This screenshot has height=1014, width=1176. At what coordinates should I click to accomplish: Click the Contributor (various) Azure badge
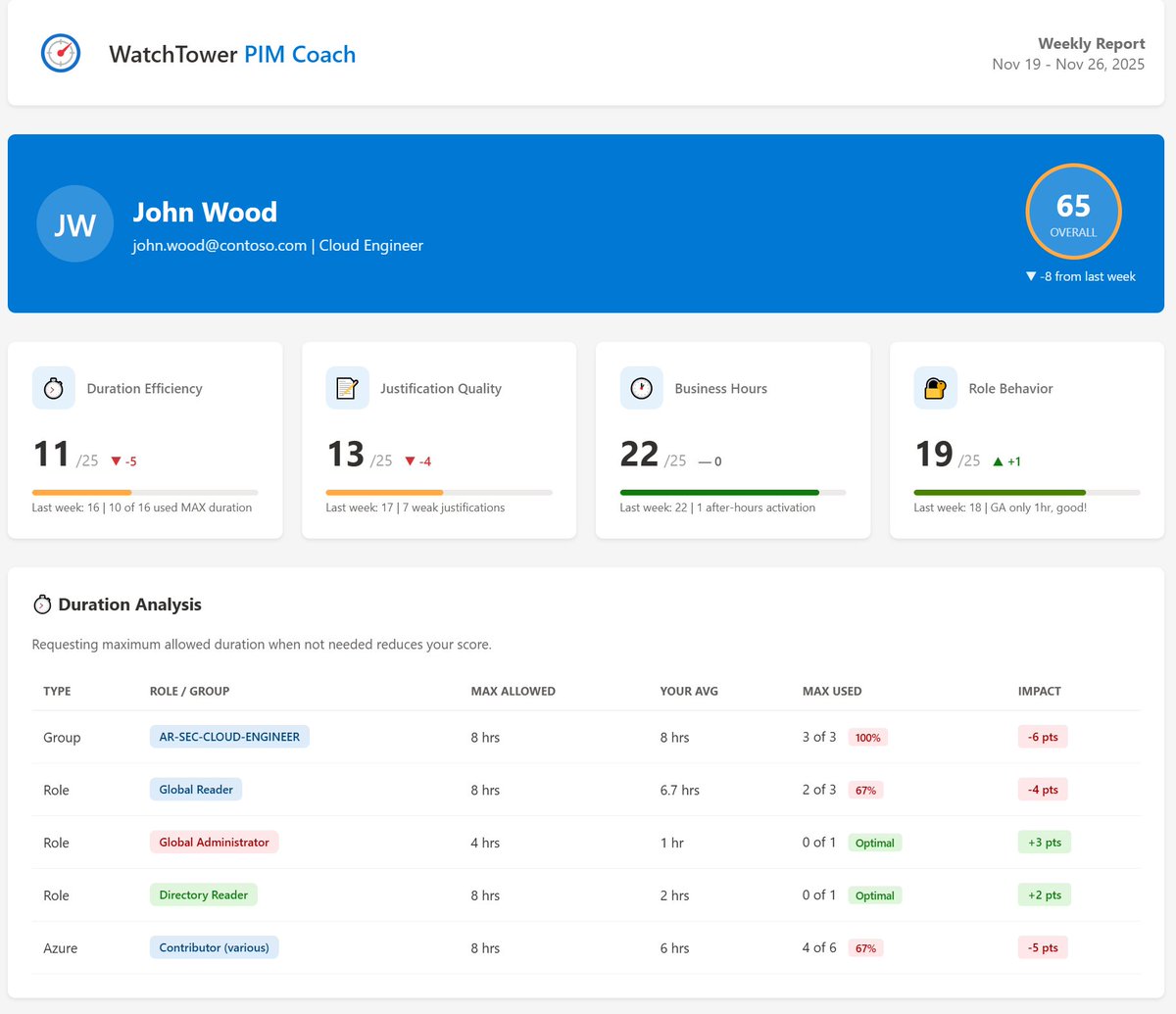point(214,947)
